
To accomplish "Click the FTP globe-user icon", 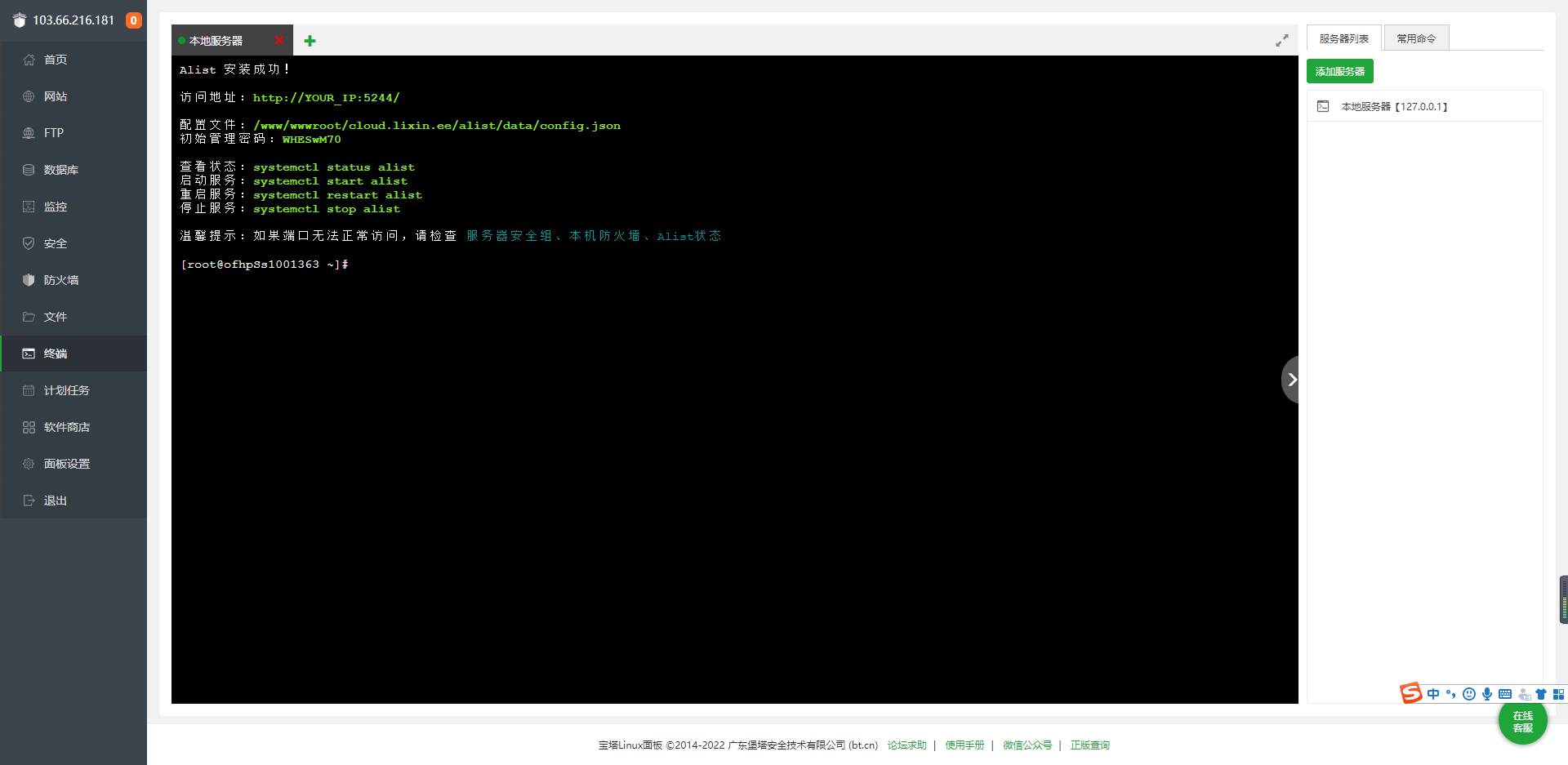I will (29, 133).
